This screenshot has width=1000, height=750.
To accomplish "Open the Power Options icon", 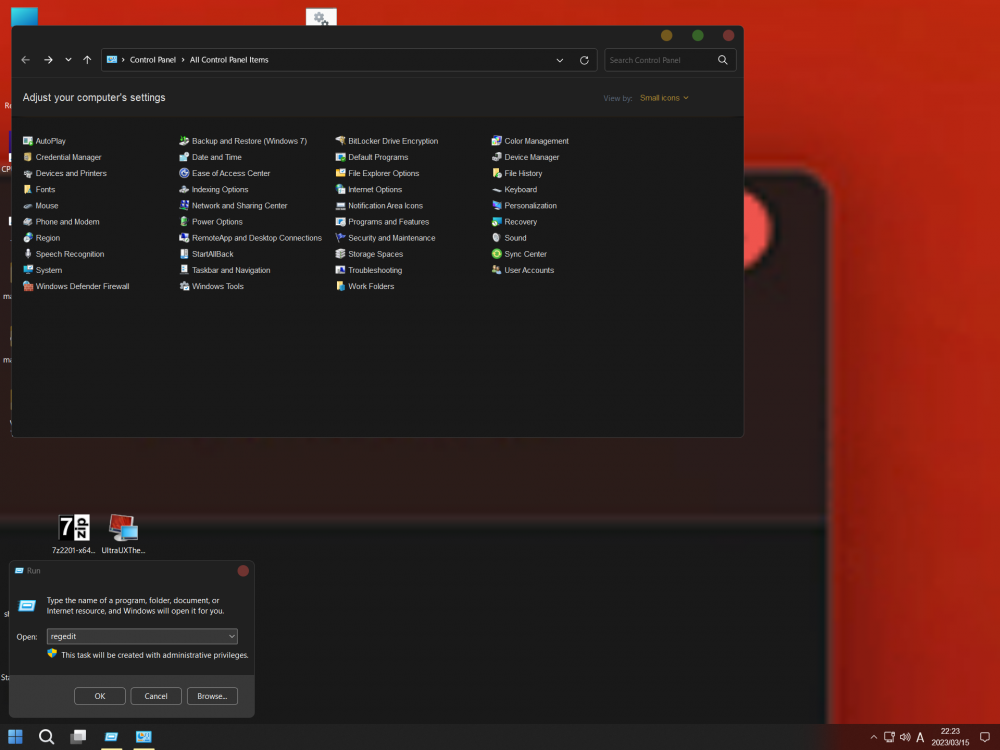I will click(184, 222).
